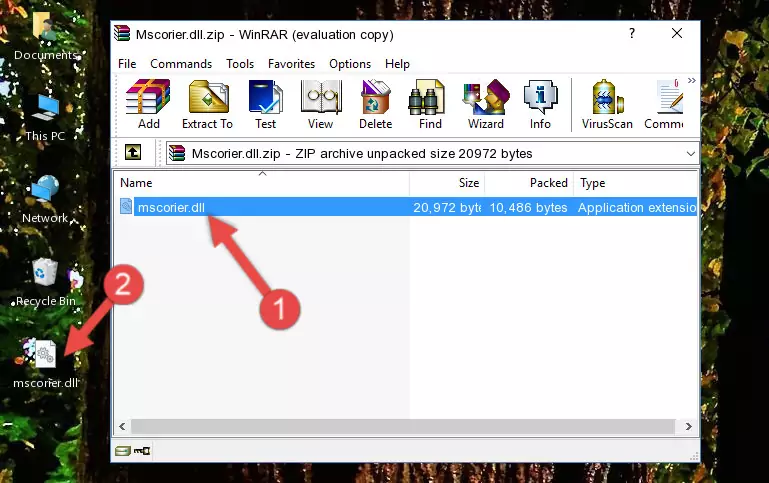Click the Delete toolbar icon

point(376,104)
